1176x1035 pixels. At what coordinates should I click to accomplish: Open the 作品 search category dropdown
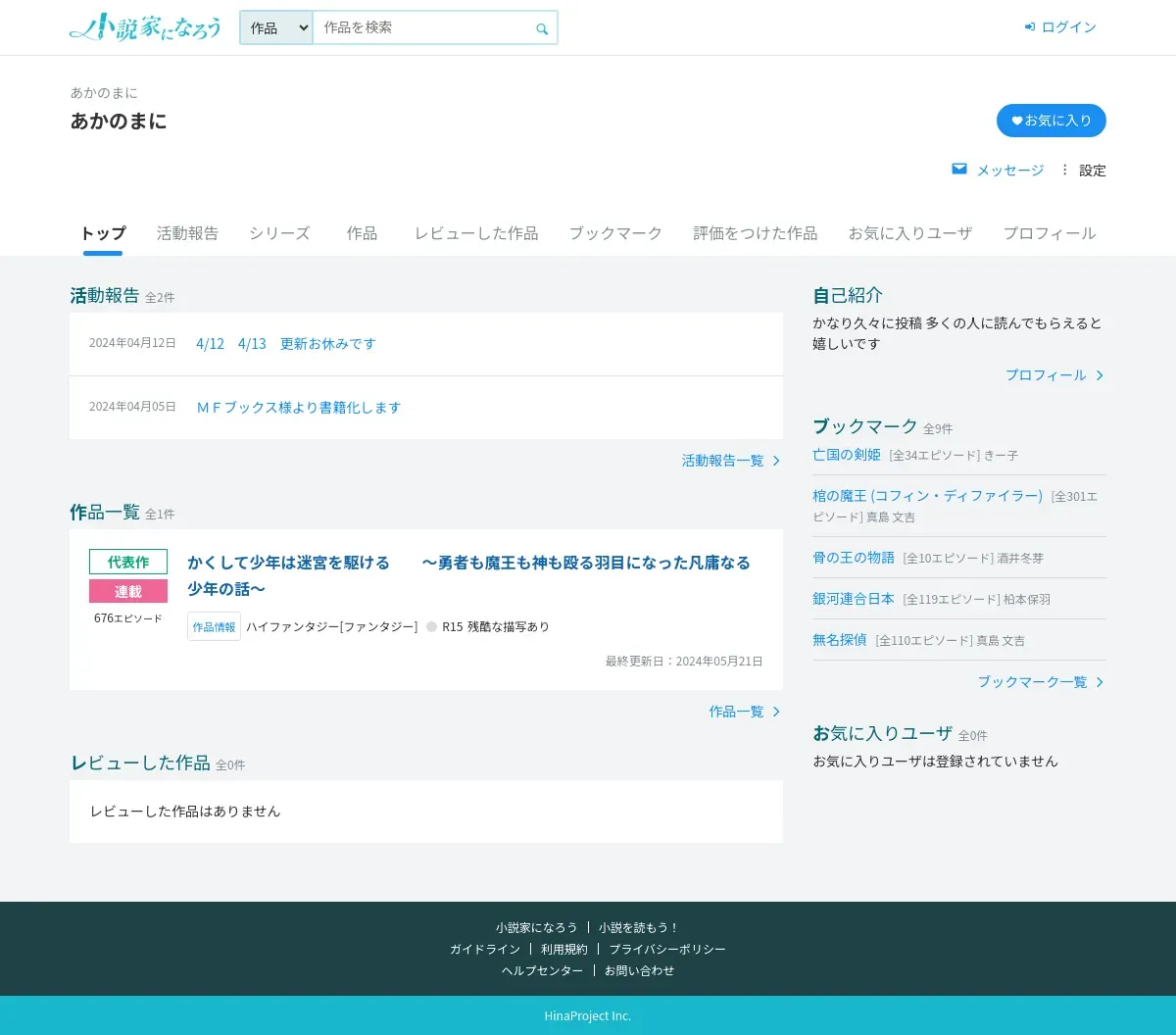click(x=276, y=27)
